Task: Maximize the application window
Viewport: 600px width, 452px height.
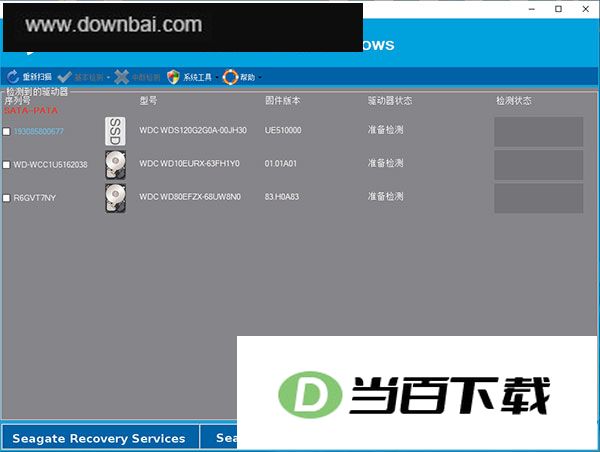Action: click(x=558, y=9)
